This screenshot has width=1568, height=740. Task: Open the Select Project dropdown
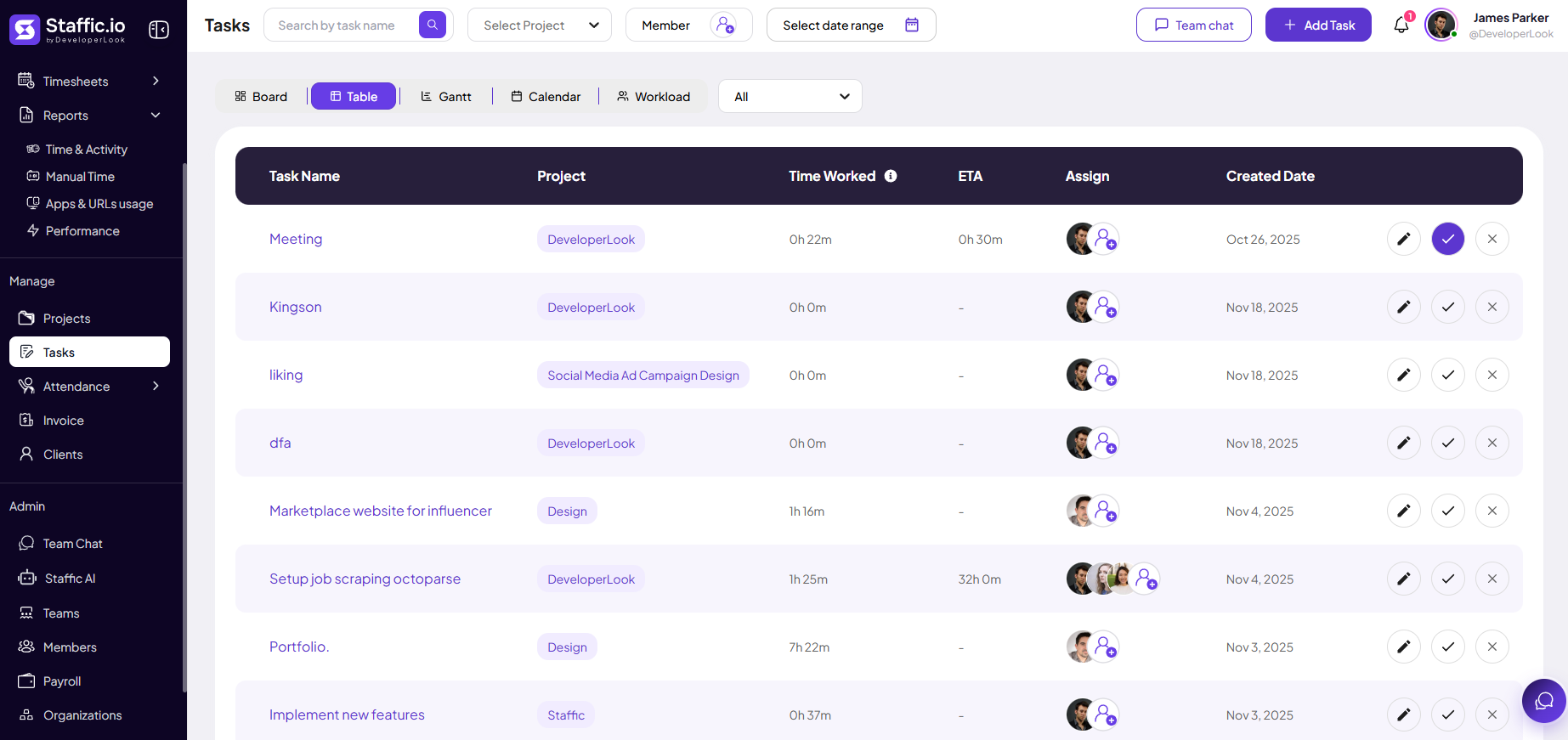[540, 25]
